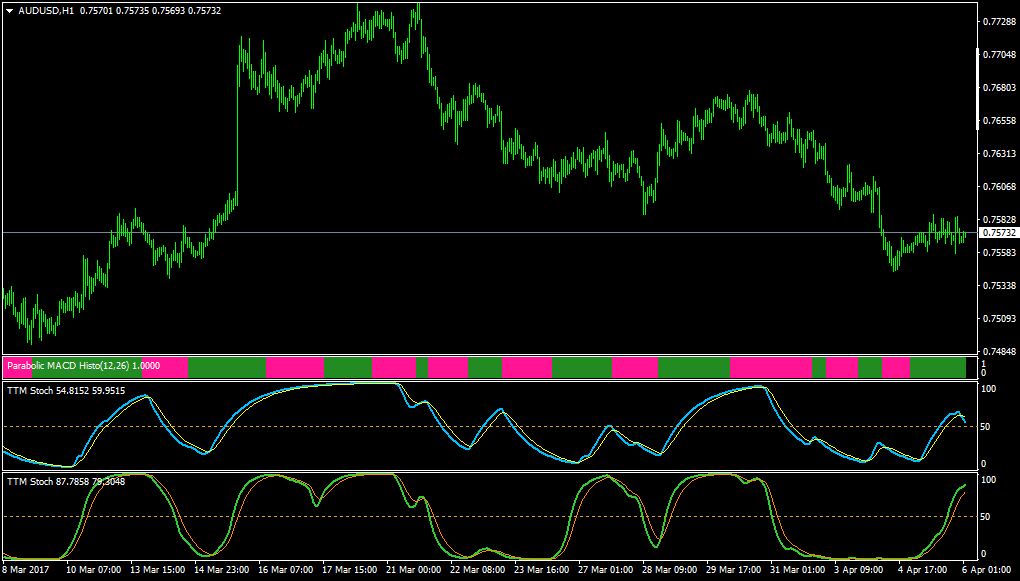Click price scale value 0.76313
Image resolution: width=1020 pixels, height=581 pixels.
pyautogui.click(x=999, y=154)
